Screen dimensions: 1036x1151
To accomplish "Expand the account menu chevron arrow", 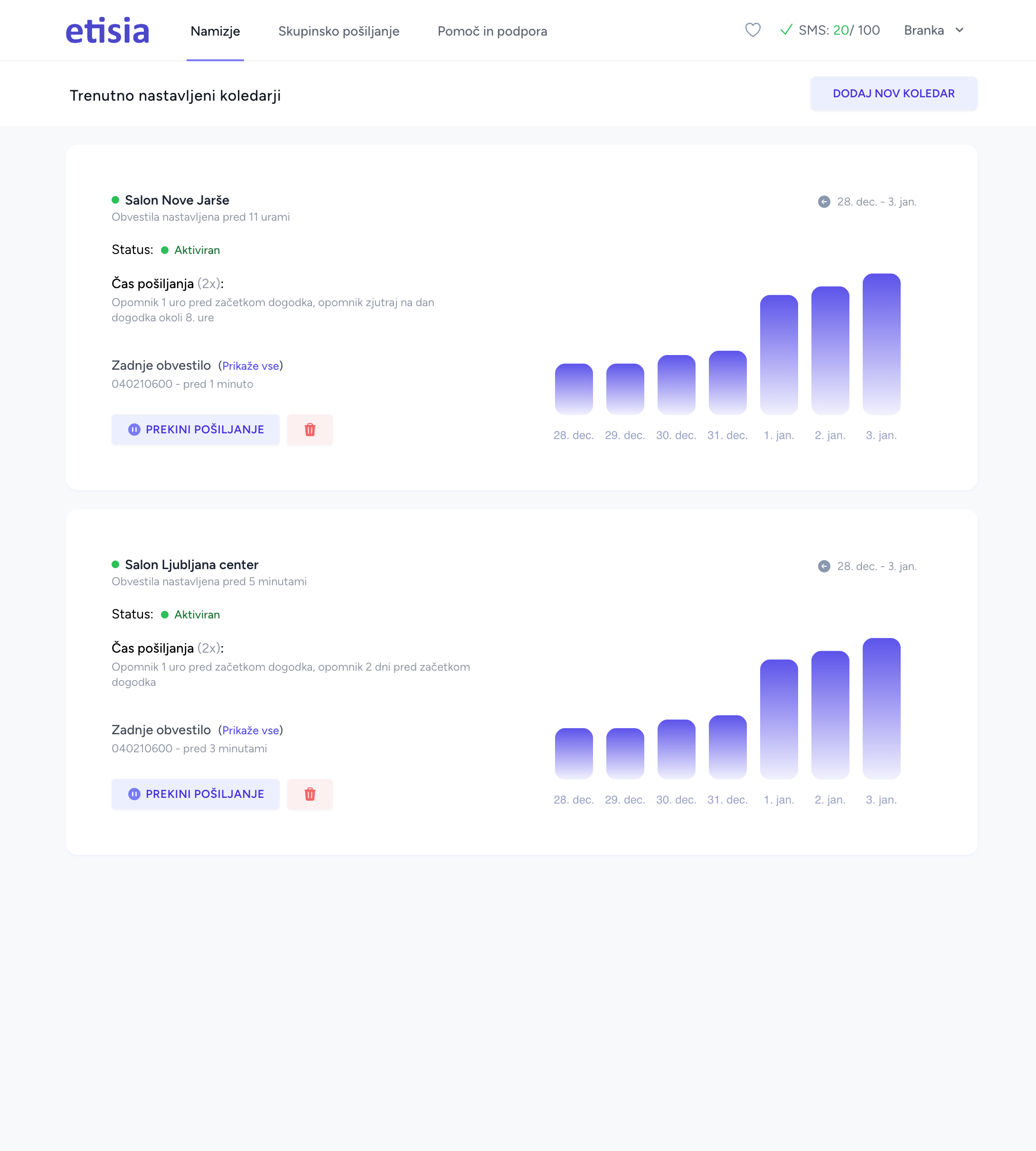I will [x=959, y=30].
